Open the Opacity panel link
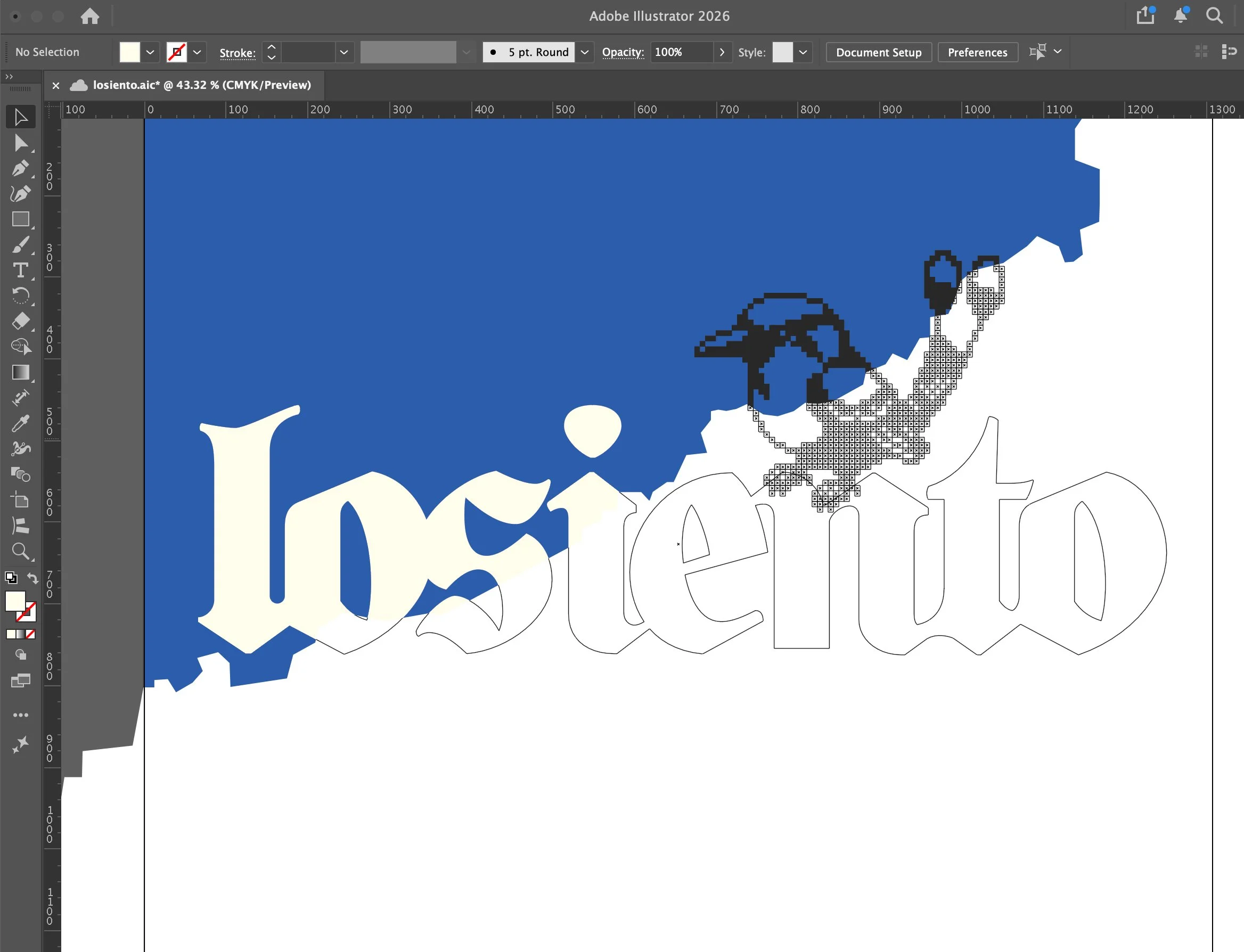This screenshot has width=1244, height=952. (x=623, y=52)
